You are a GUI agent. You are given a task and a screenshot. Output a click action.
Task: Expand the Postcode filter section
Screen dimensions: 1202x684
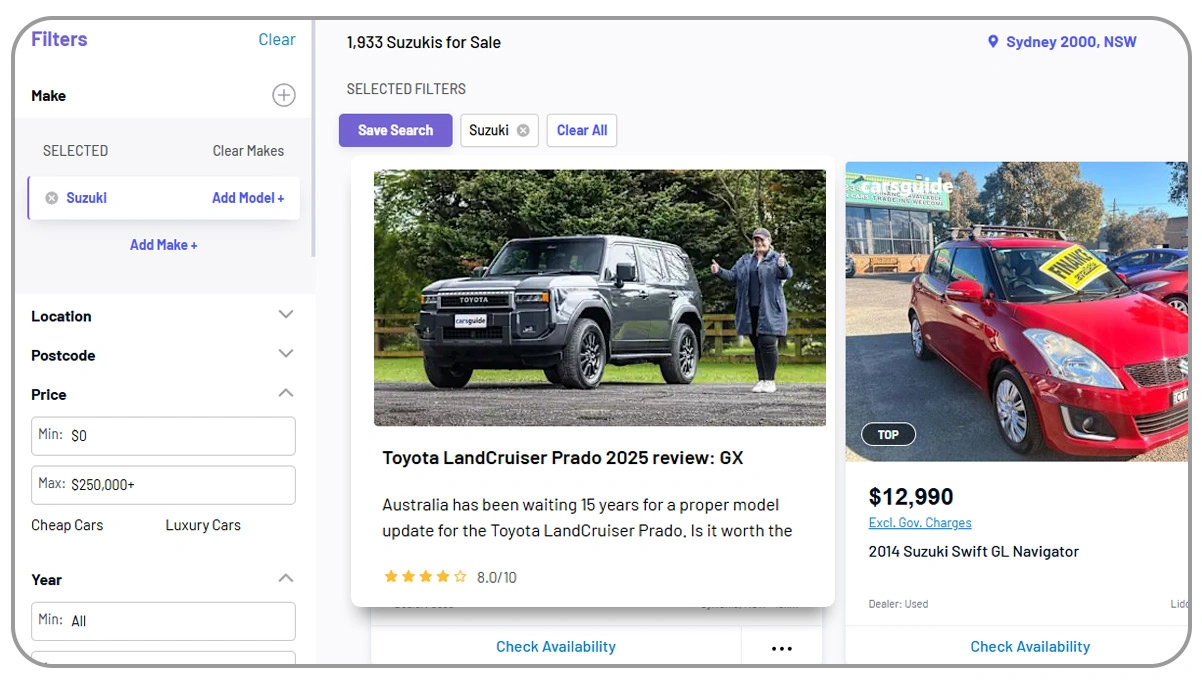coord(286,353)
